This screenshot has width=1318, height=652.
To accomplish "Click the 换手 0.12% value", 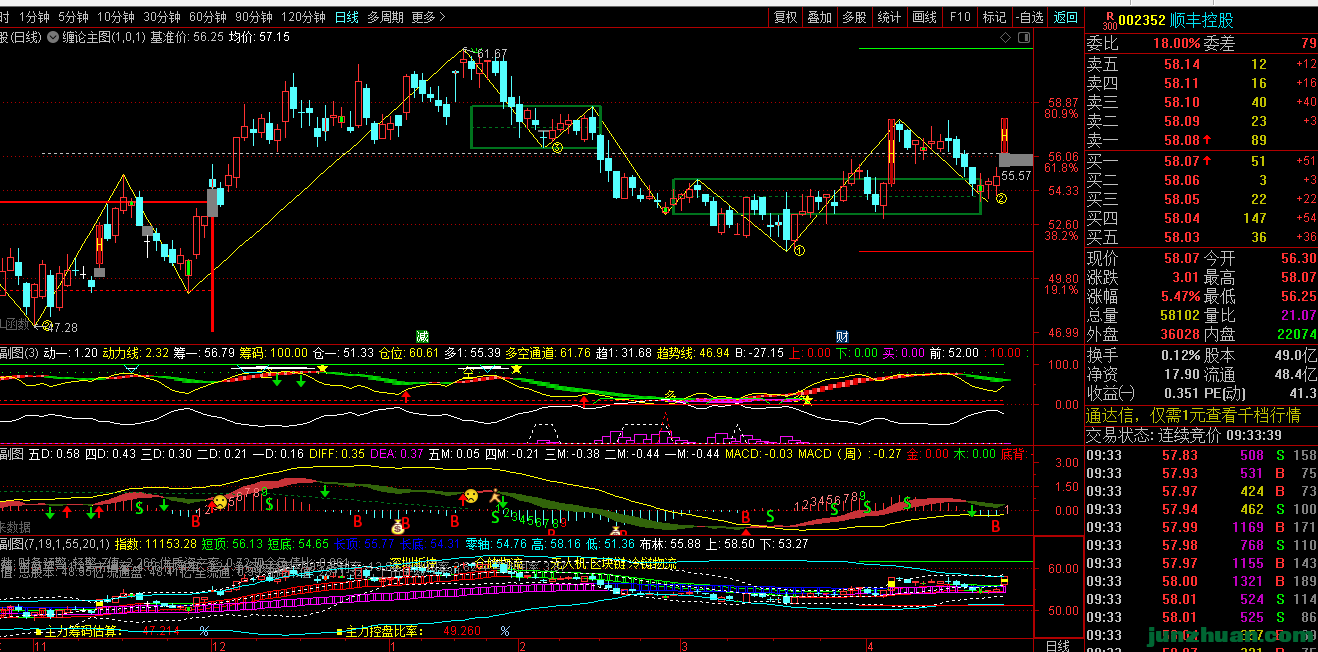I will (1179, 356).
